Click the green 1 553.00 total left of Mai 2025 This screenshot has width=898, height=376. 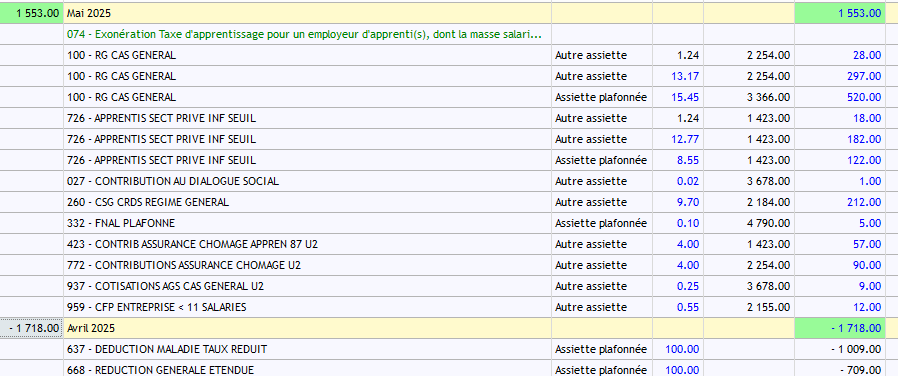(x=31, y=13)
